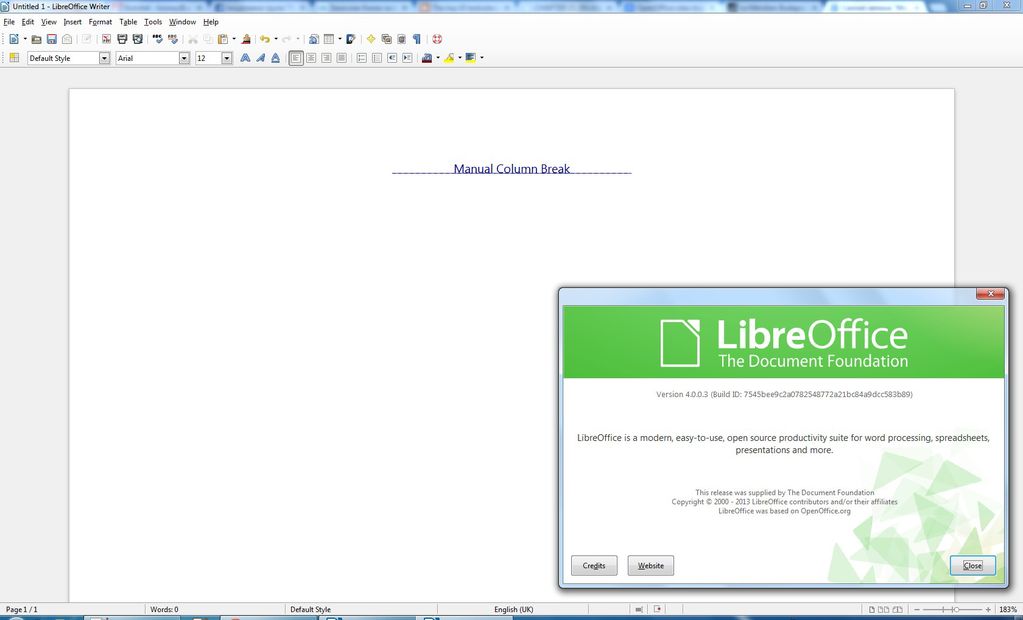Open the Format menu
Screen dimensions: 1023x620
point(100,22)
